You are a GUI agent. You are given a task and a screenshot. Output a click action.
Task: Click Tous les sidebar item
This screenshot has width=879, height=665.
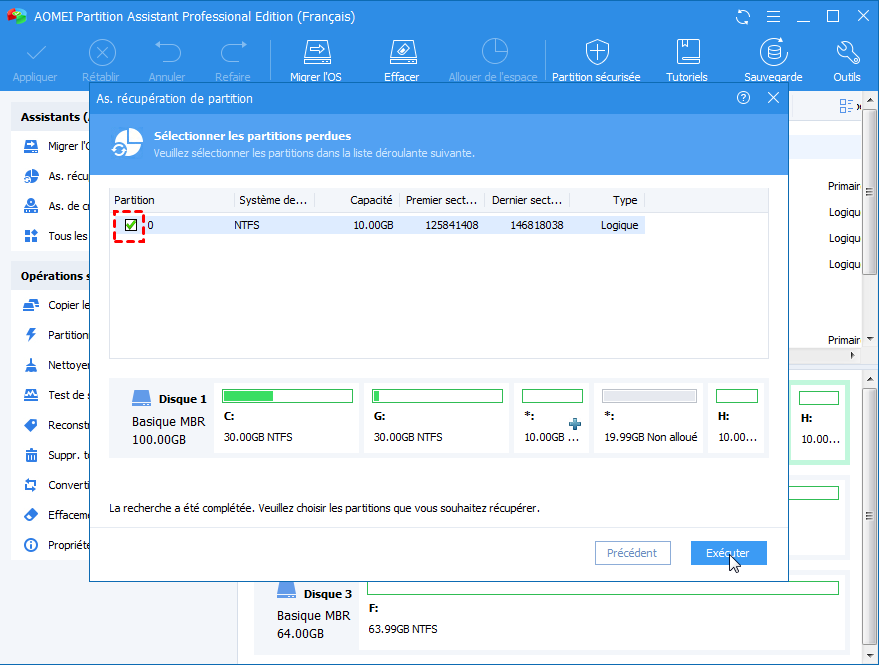(x=56, y=236)
